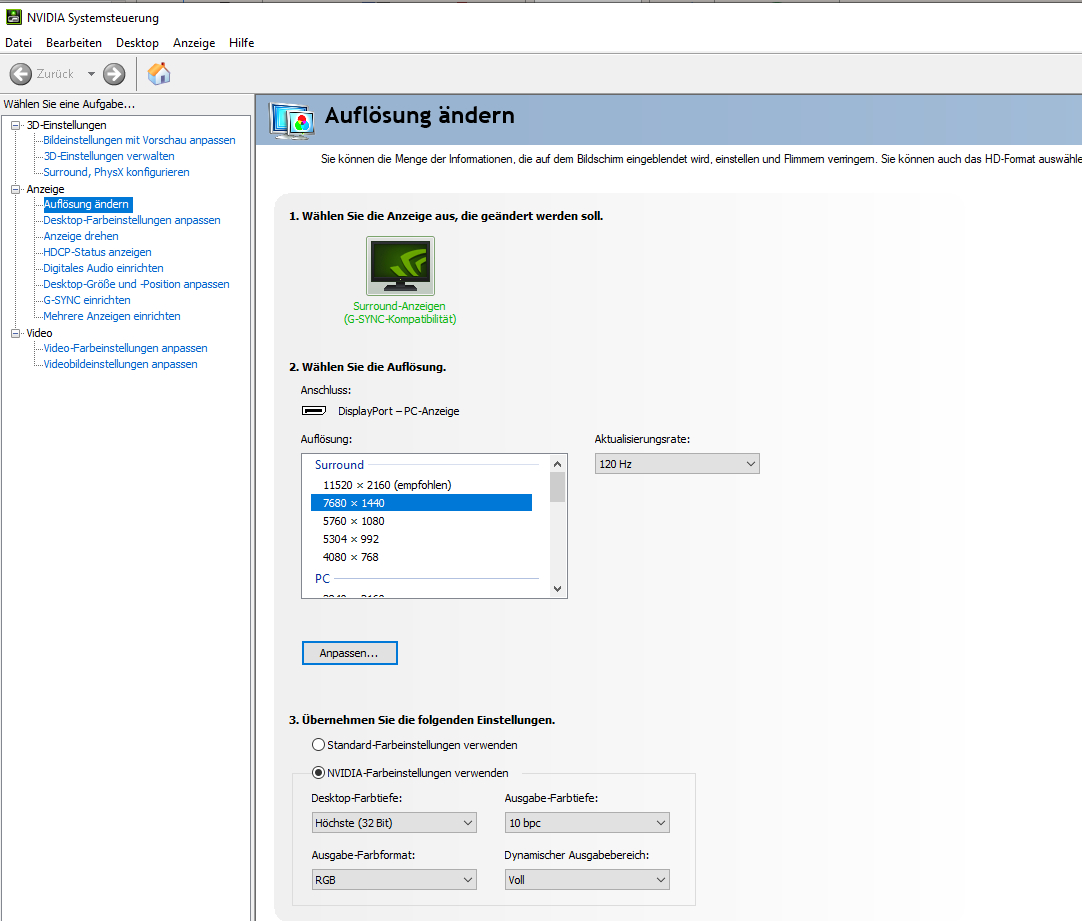Open 3D-Einstellungen verwalten page

(x=109, y=156)
